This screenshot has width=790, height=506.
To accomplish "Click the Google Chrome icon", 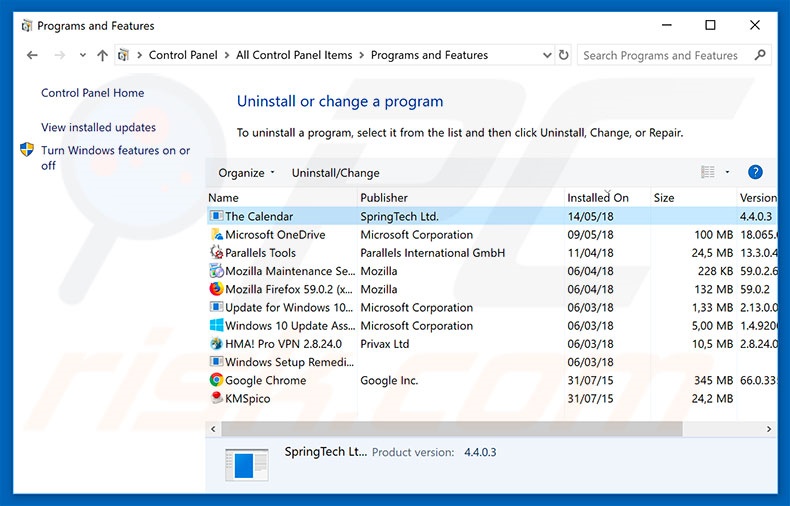I will coord(216,380).
